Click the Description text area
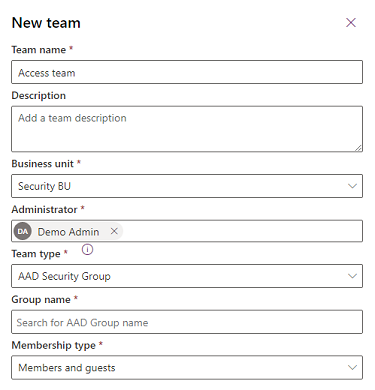 pos(187,129)
